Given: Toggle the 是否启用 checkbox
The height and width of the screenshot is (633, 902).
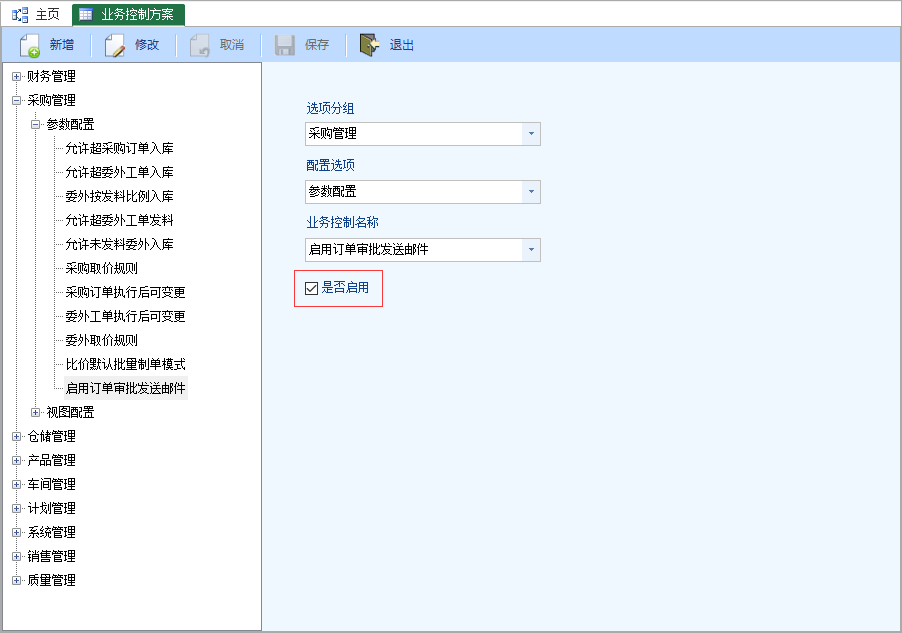Looking at the screenshot, I should (311, 288).
